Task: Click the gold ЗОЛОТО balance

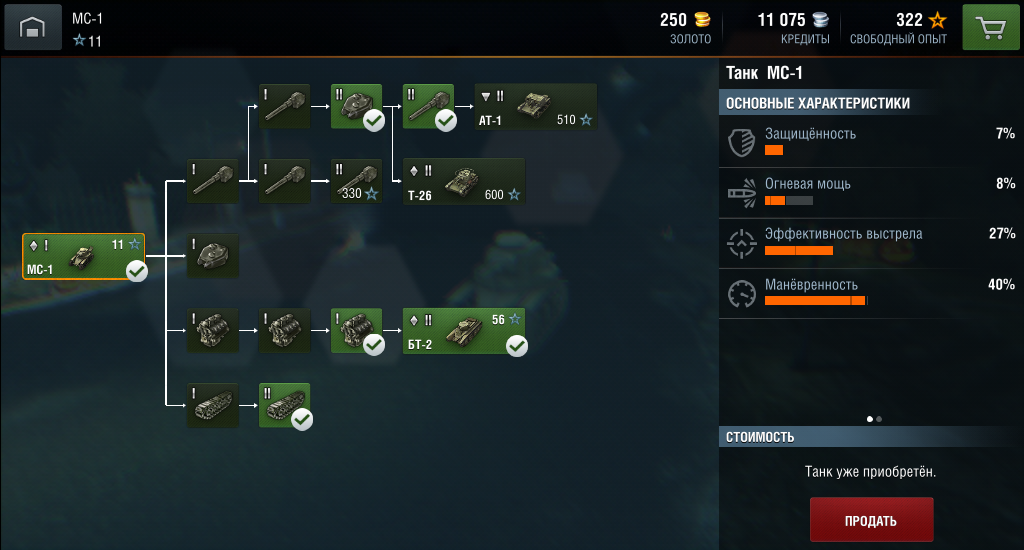Action: coord(685,28)
